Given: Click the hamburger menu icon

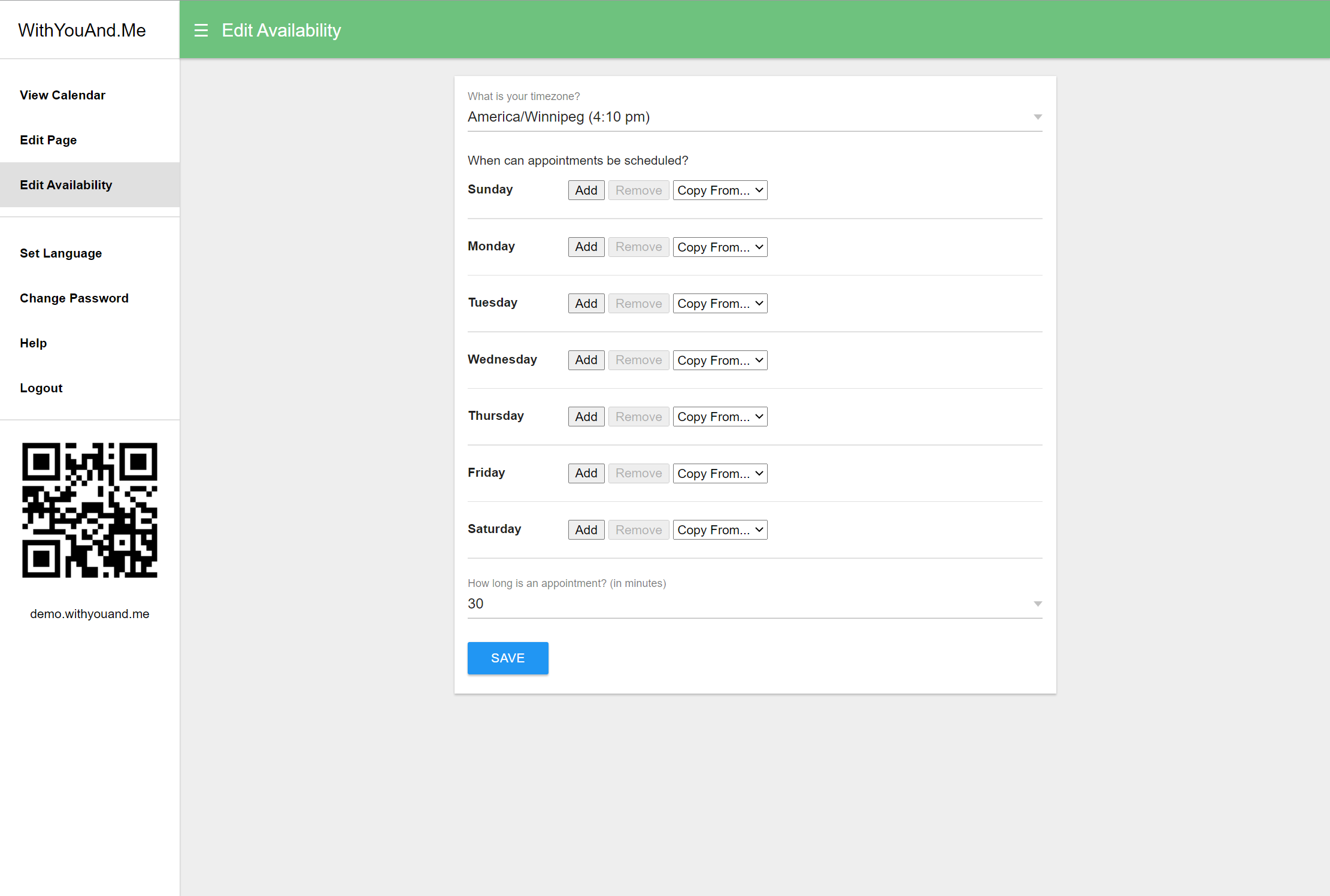Looking at the screenshot, I should [x=201, y=31].
